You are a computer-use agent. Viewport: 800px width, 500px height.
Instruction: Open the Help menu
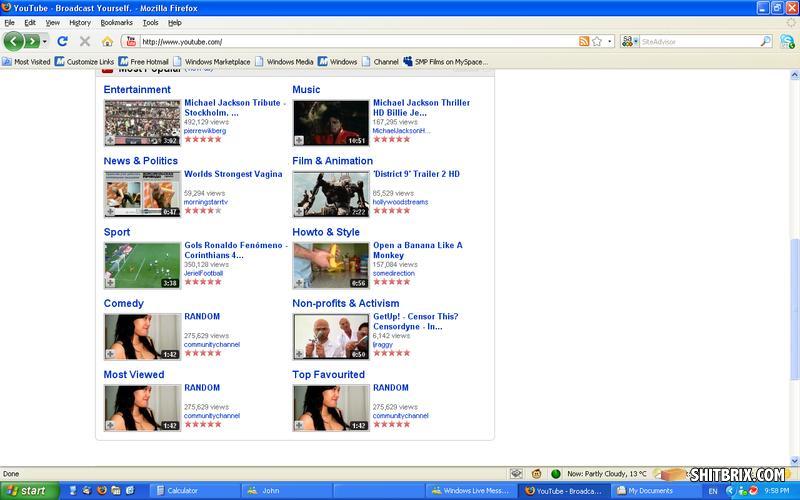(x=174, y=22)
